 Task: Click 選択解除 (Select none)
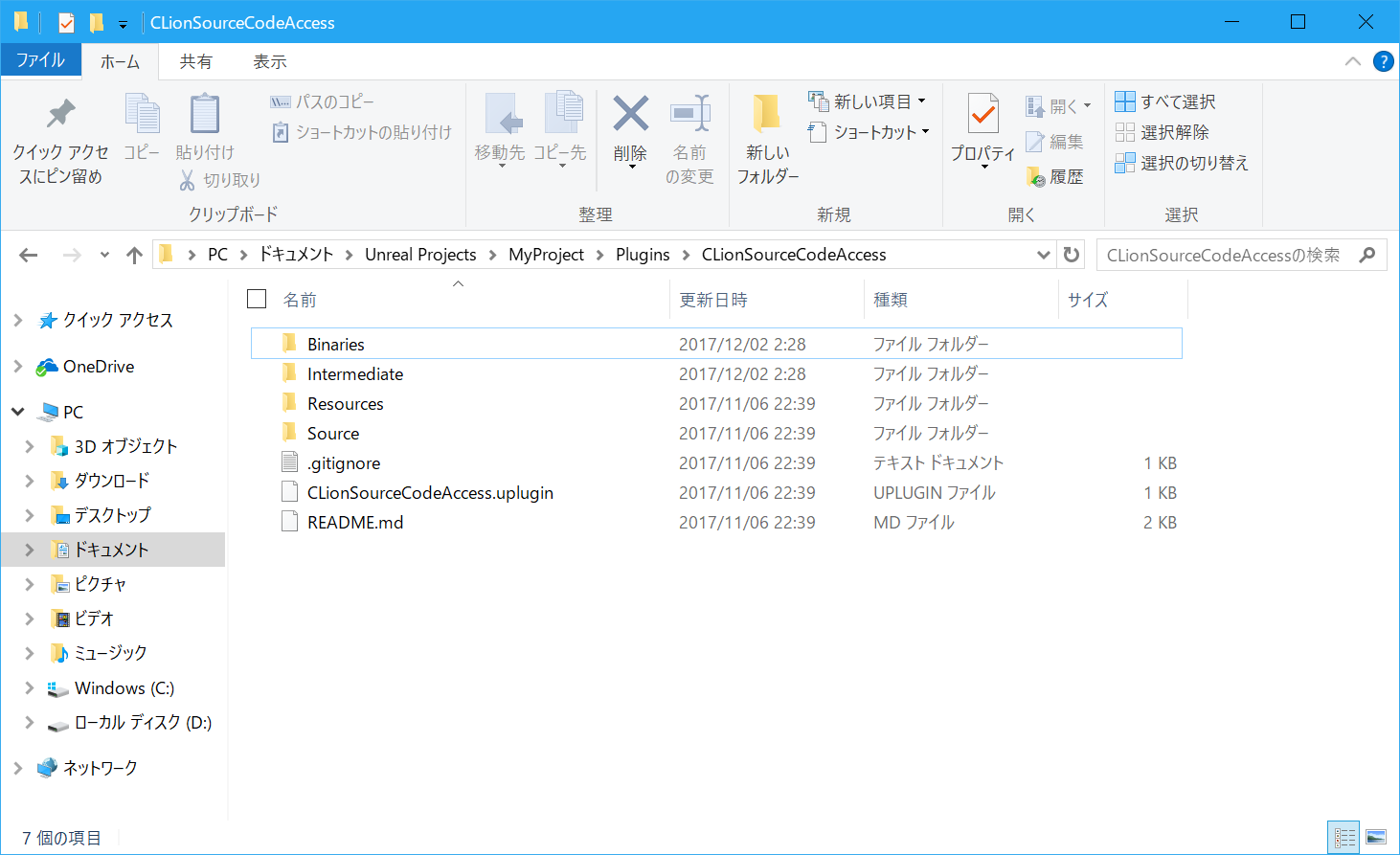tap(1163, 132)
